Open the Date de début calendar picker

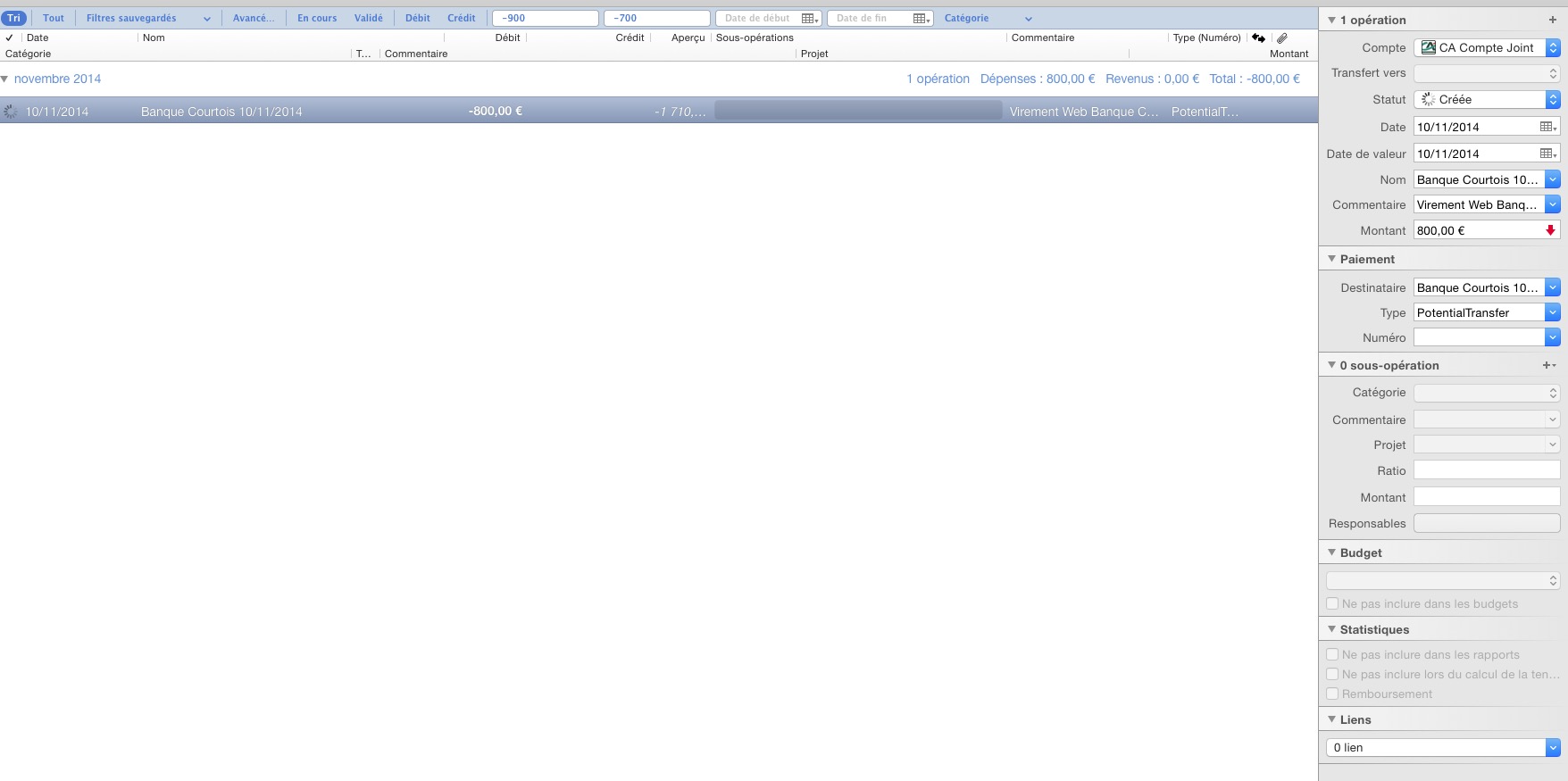(x=809, y=19)
